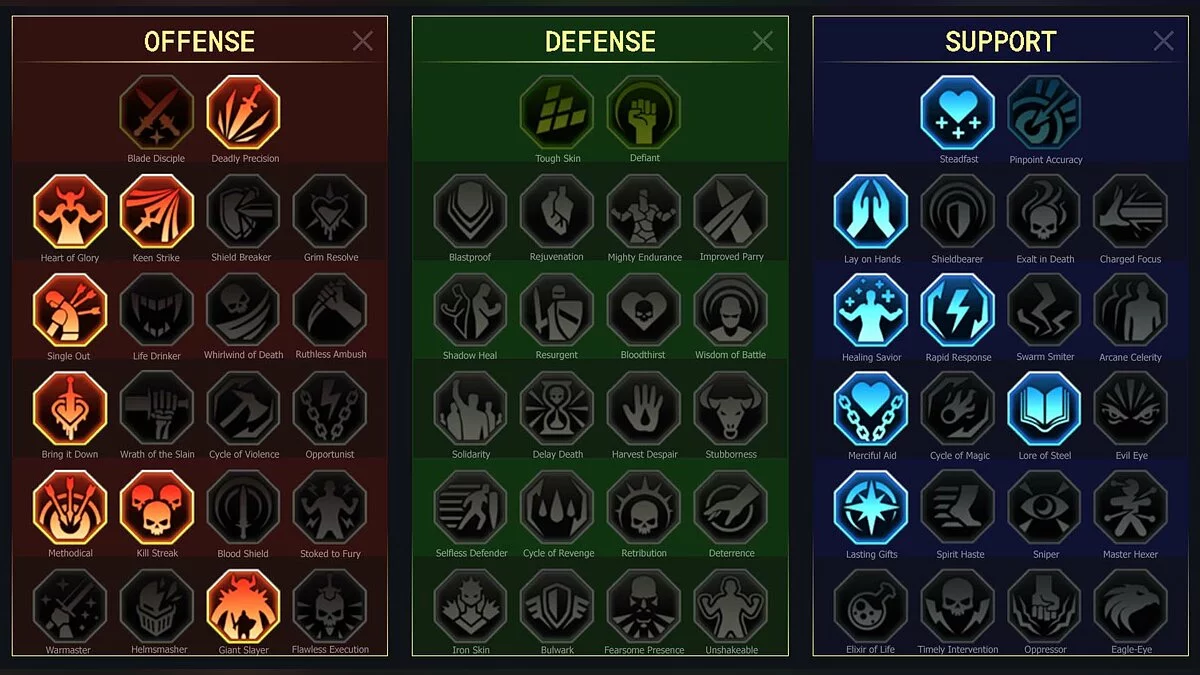The width and height of the screenshot is (1200, 675).
Task: Pick the Giant Slayer mastery icon
Action: [244, 606]
